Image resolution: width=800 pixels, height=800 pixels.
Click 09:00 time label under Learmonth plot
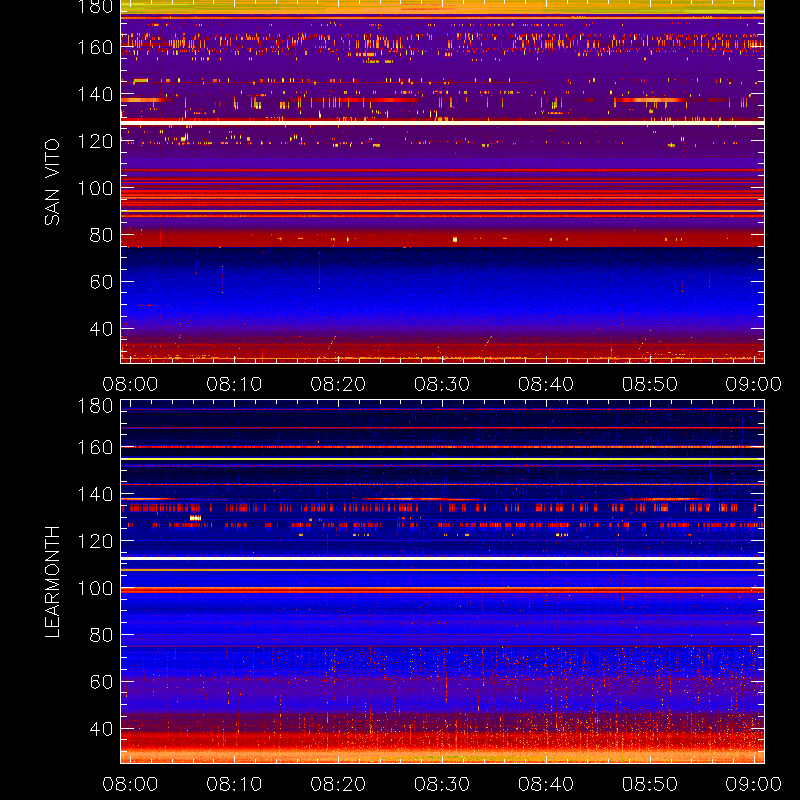tap(754, 784)
